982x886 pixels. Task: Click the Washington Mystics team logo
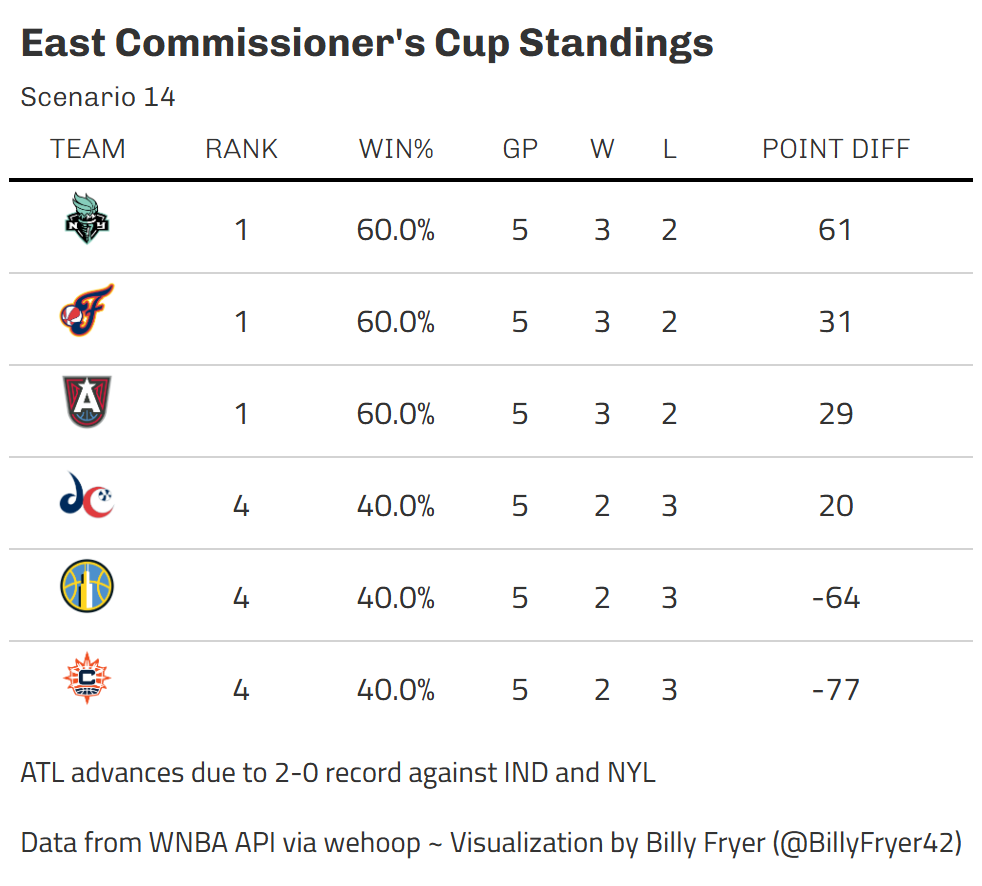[87, 497]
